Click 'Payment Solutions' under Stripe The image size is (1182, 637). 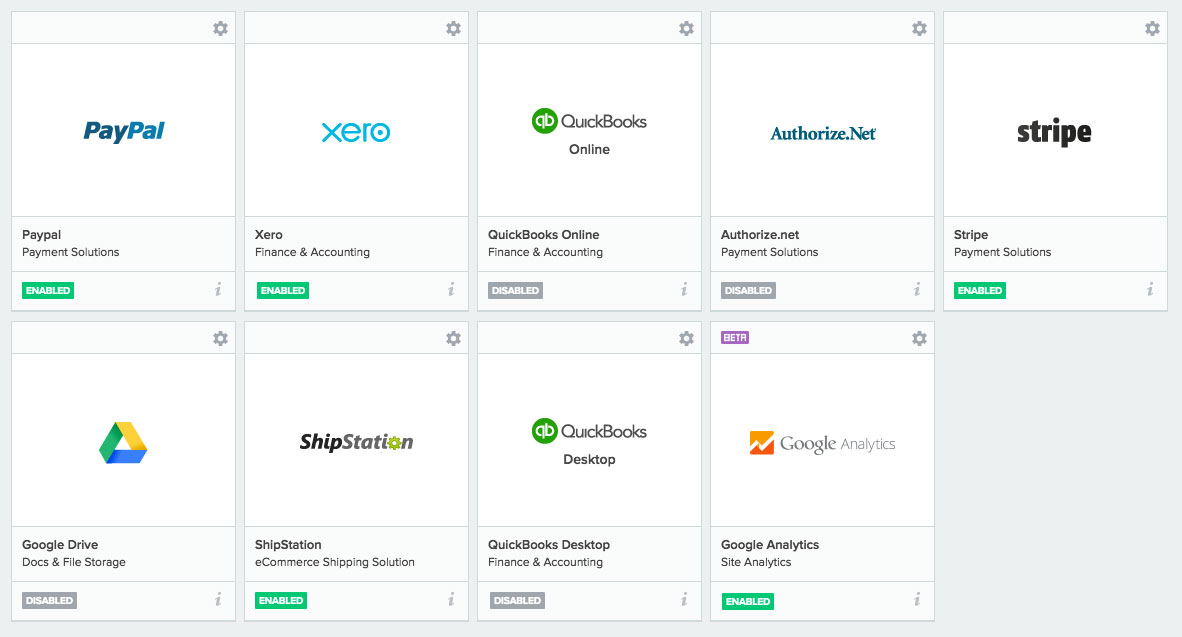(1003, 252)
